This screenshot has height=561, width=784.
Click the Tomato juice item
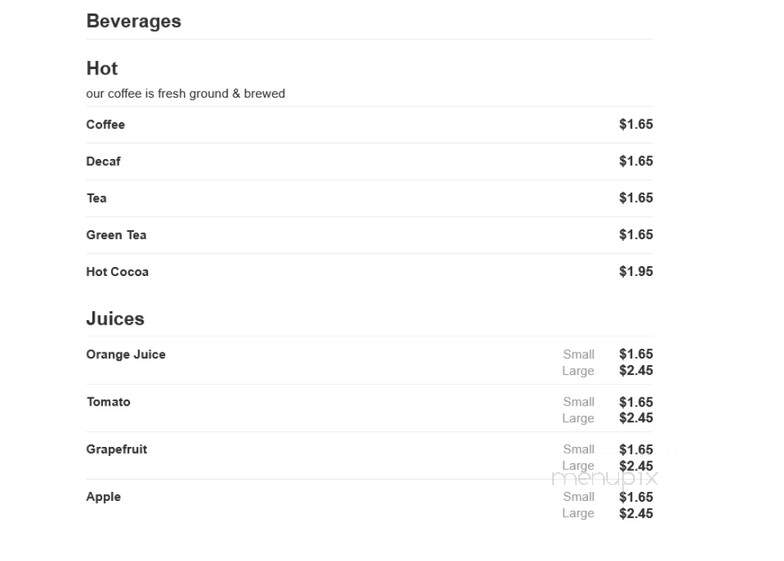point(108,402)
